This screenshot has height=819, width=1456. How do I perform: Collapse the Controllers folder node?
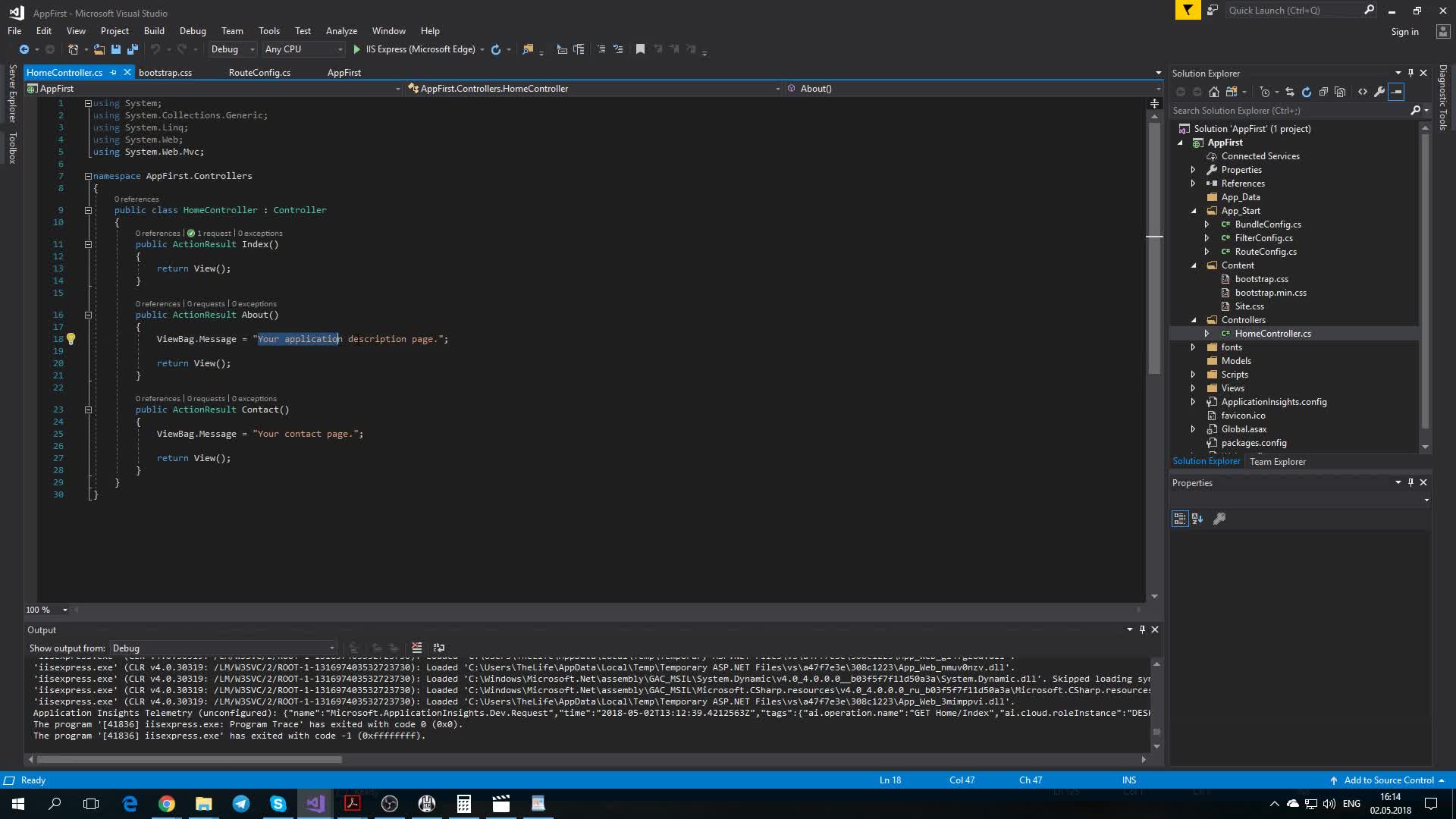[x=1193, y=320]
